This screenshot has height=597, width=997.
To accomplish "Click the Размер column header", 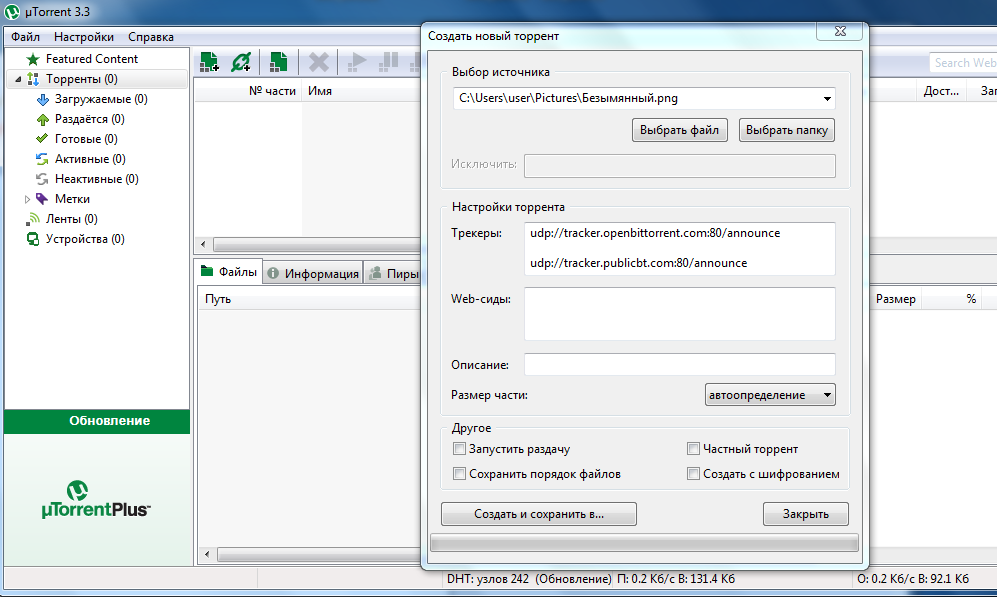I will [x=895, y=299].
